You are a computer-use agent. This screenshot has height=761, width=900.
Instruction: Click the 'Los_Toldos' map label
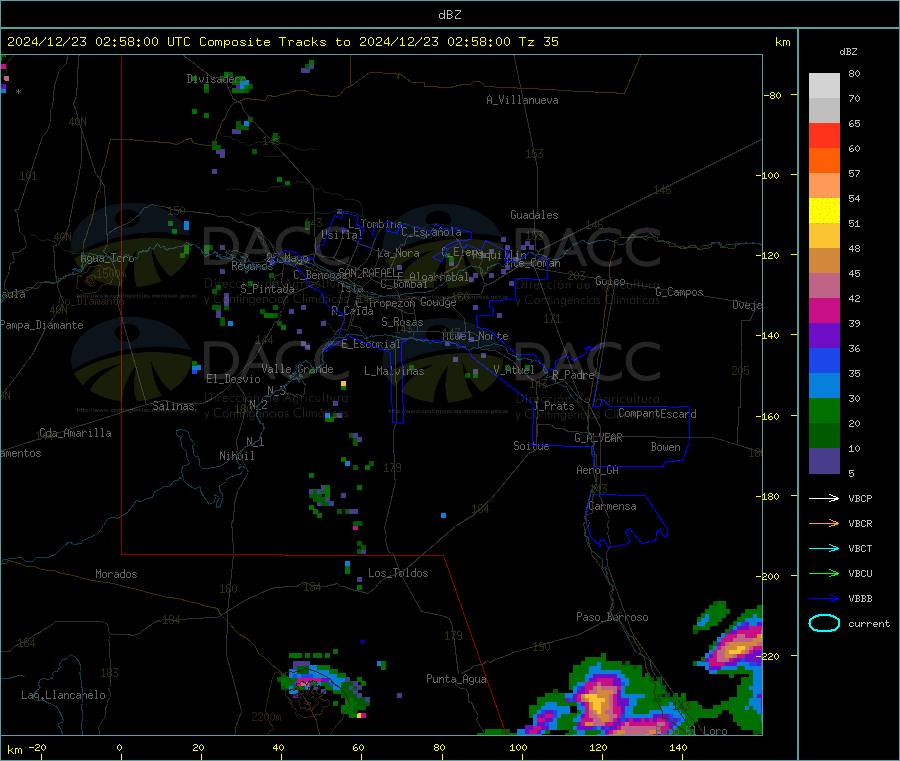tap(398, 573)
